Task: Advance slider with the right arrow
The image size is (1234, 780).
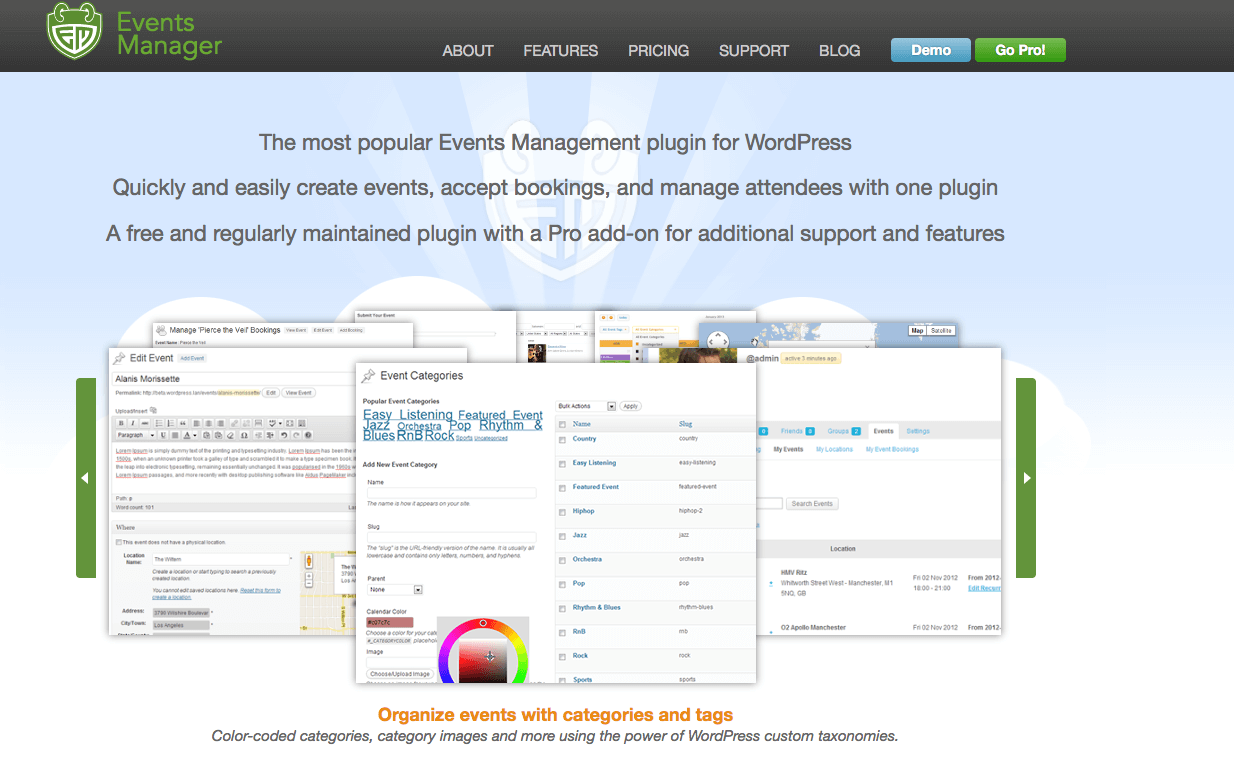Action: point(1026,478)
